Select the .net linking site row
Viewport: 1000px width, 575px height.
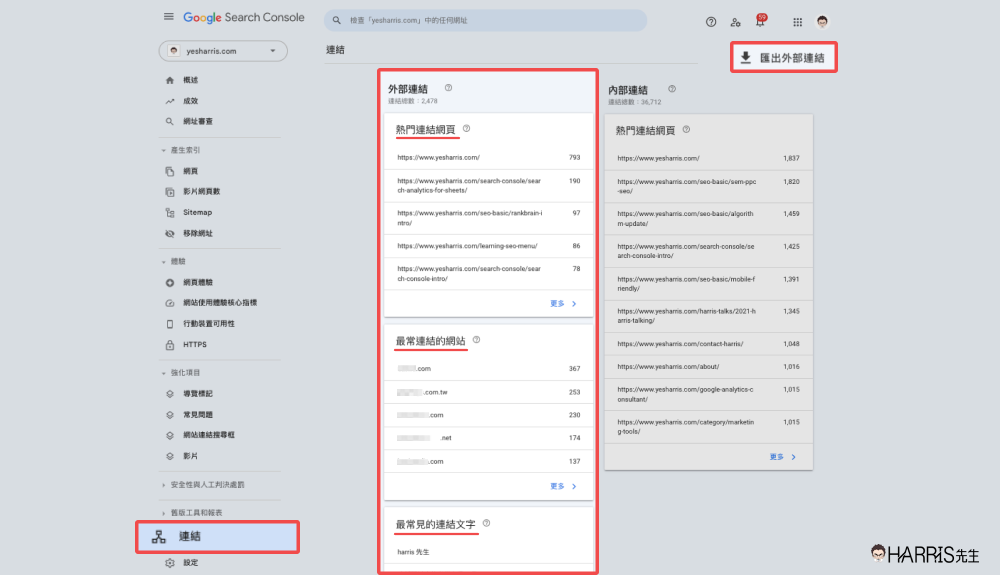coord(489,438)
